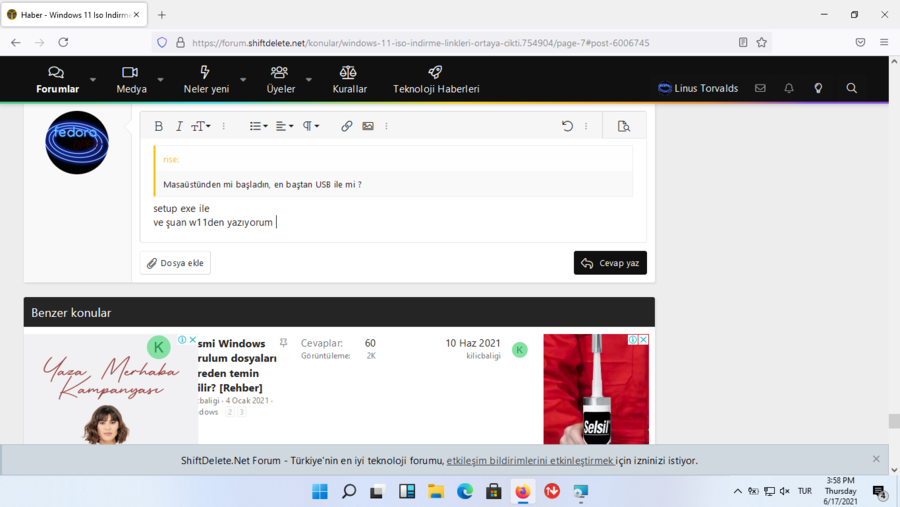Open more options next to undo

[x=586, y=126]
